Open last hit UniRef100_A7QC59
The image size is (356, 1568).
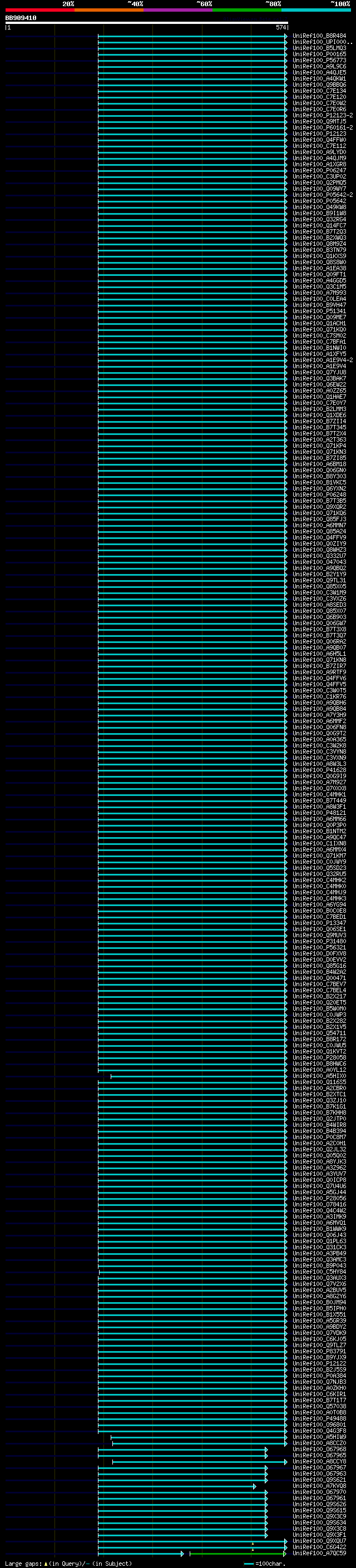pyautogui.click(x=319, y=1553)
